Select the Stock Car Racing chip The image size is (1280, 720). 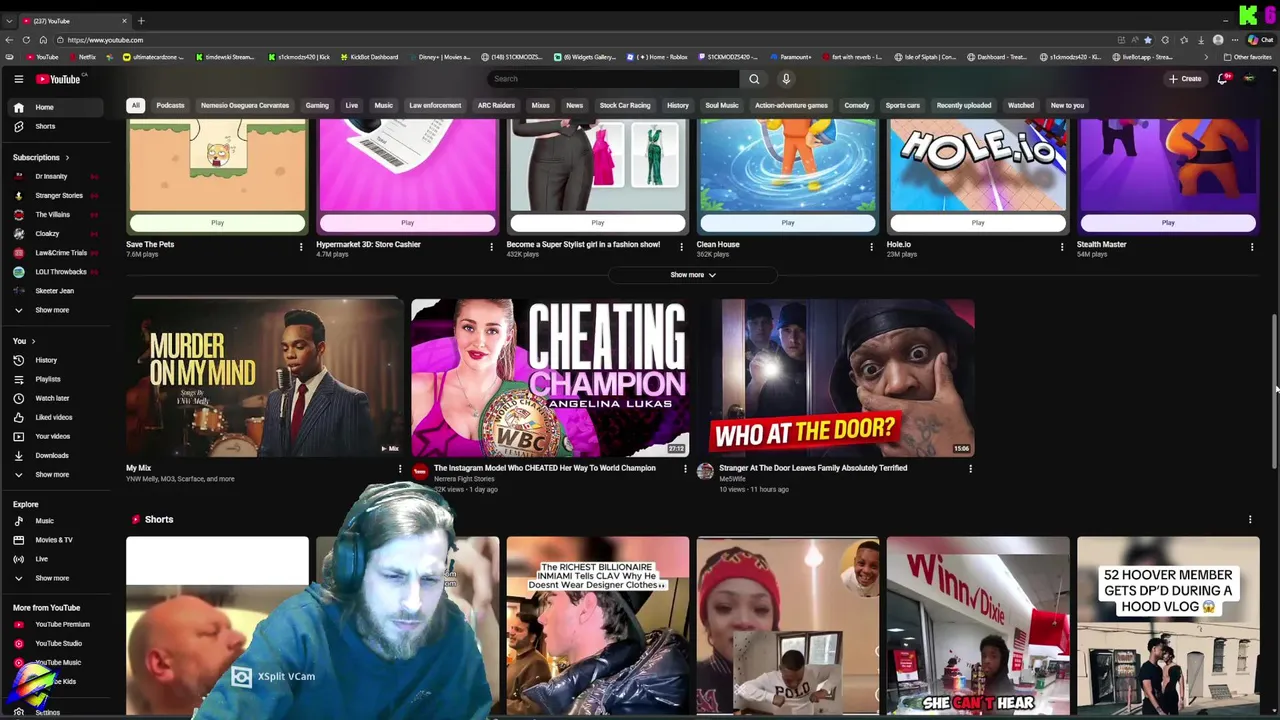(625, 105)
